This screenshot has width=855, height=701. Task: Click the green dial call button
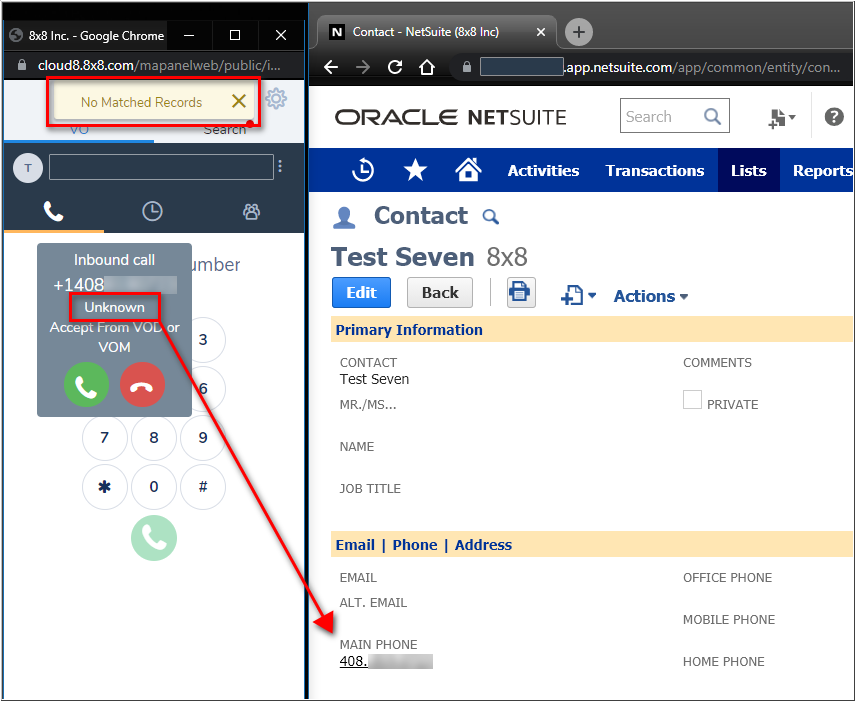[154, 538]
